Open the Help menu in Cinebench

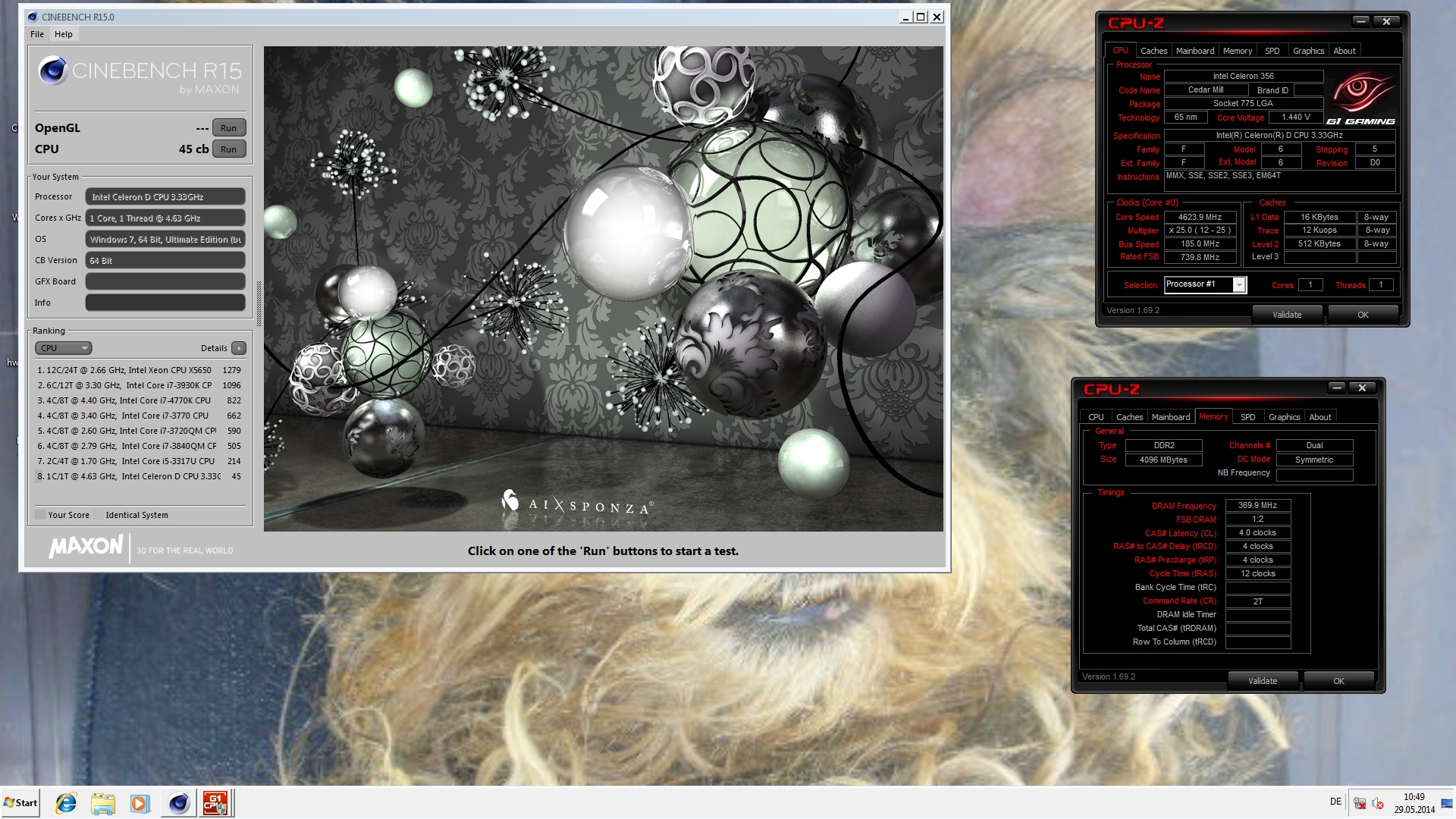[64, 34]
